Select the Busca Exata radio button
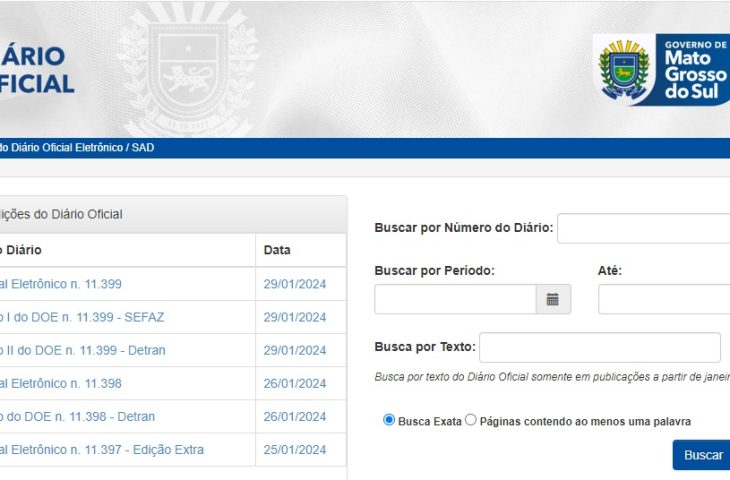The image size is (730, 480). 389,420
